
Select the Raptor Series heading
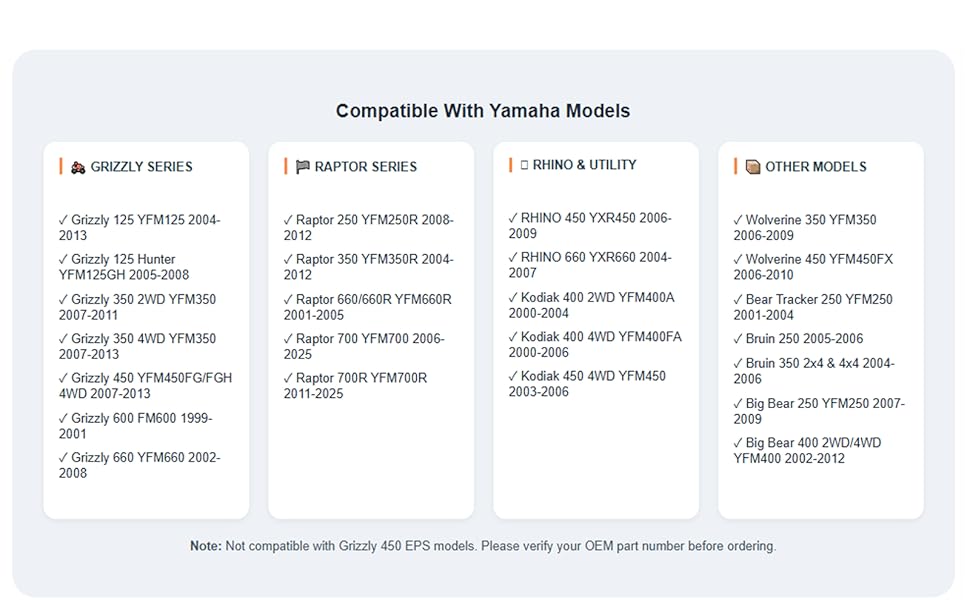click(x=366, y=167)
